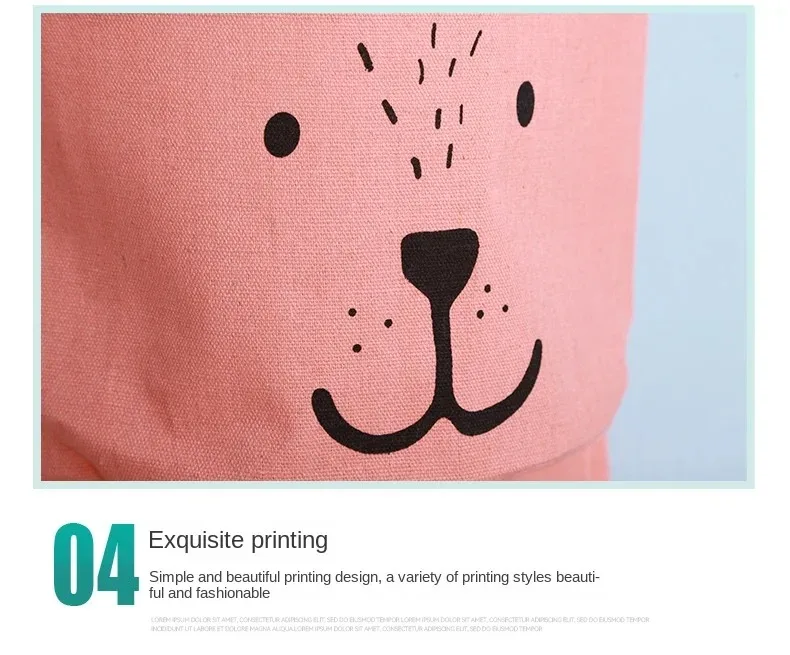Click the word "printing" in the heading
790x655 pixels.
(289, 541)
